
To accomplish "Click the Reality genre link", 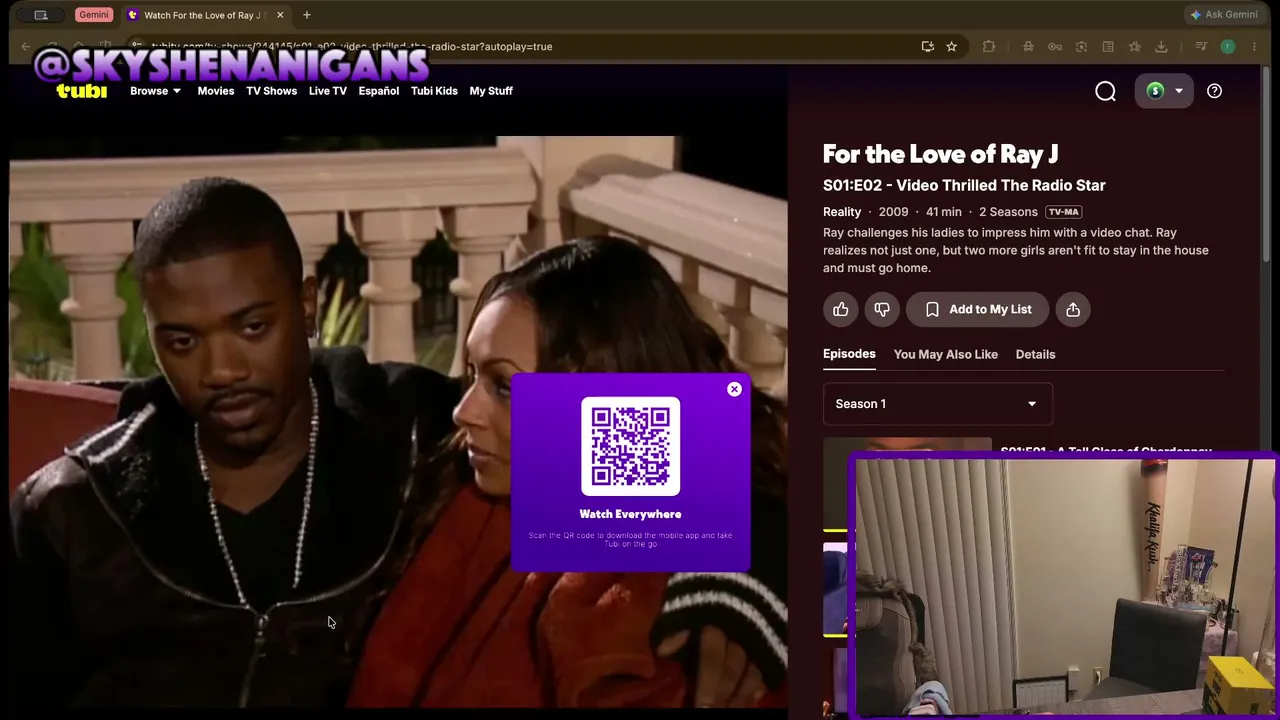I will 842,212.
